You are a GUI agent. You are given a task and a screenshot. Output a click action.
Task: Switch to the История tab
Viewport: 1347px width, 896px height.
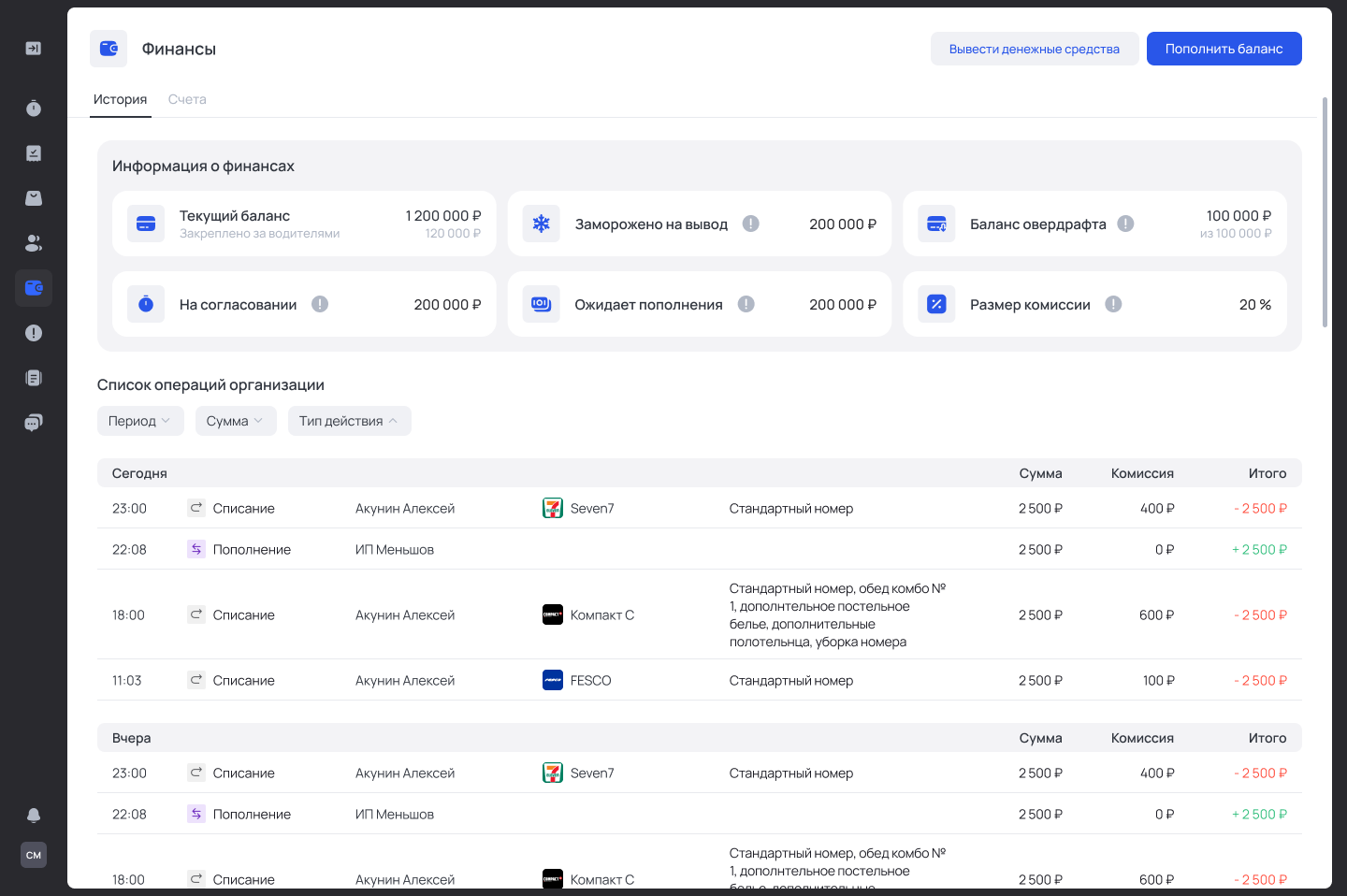[120, 99]
